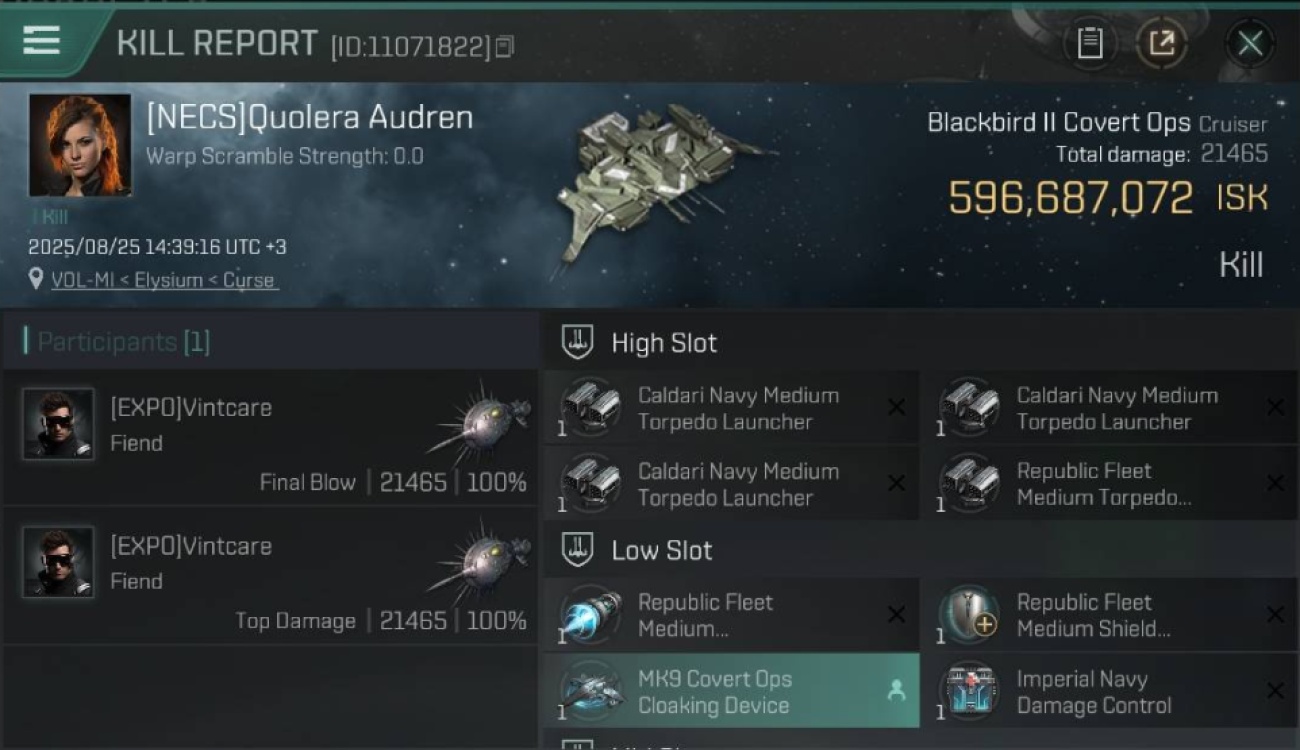The height and width of the screenshot is (750, 1300).
Task: Select the MK9 Covert Ops Cloaking Device
Action: point(731,691)
